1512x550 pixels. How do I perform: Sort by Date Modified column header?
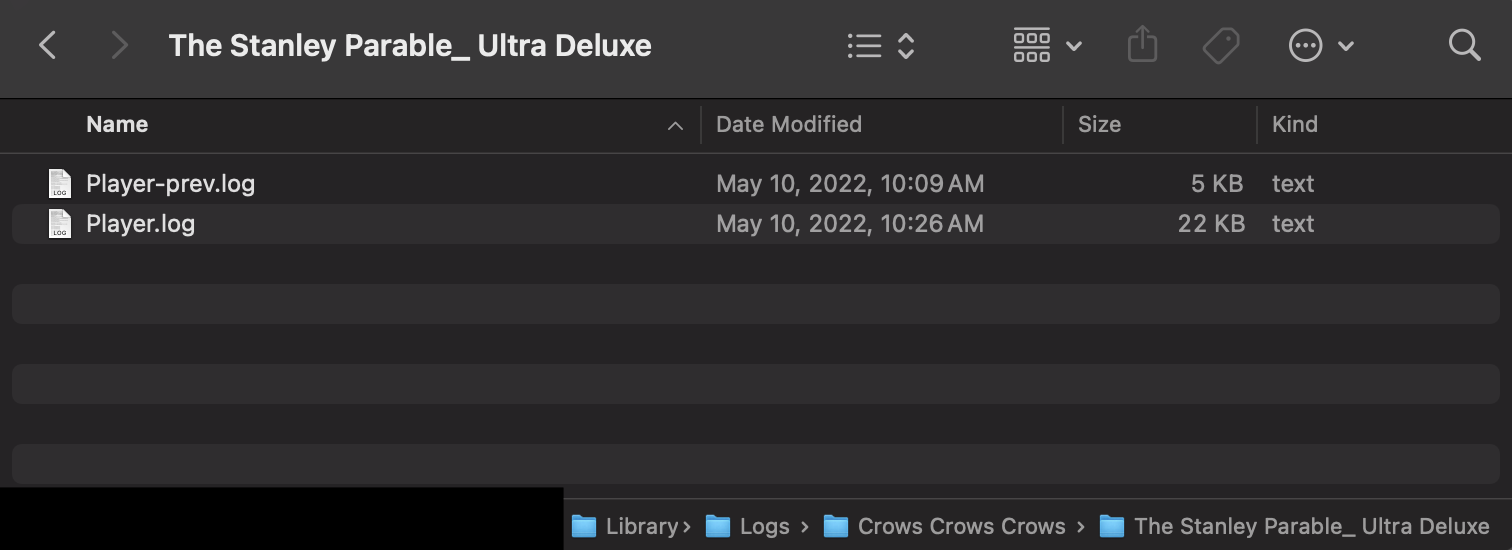(x=789, y=125)
